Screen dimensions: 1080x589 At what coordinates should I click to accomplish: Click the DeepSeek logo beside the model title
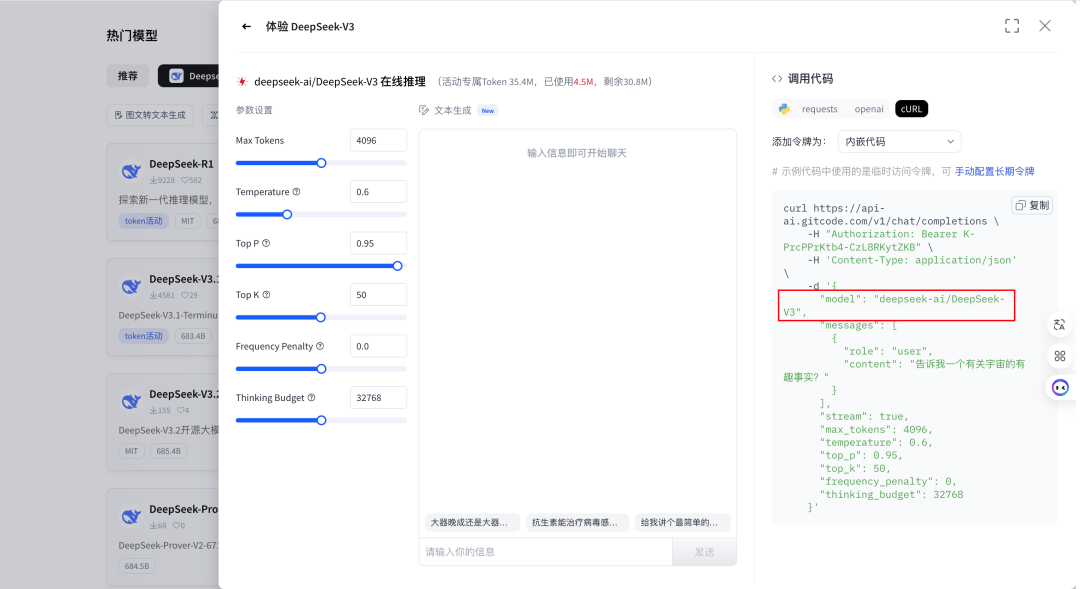point(242,81)
